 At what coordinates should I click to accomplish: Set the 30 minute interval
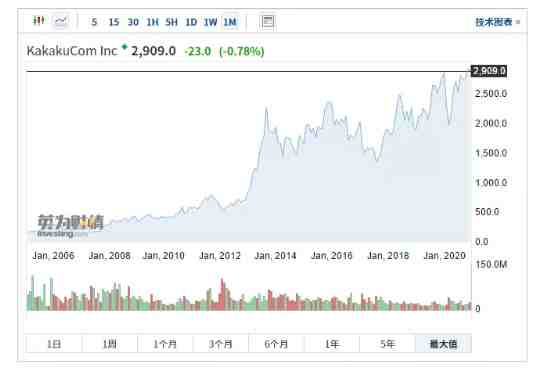point(133,22)
